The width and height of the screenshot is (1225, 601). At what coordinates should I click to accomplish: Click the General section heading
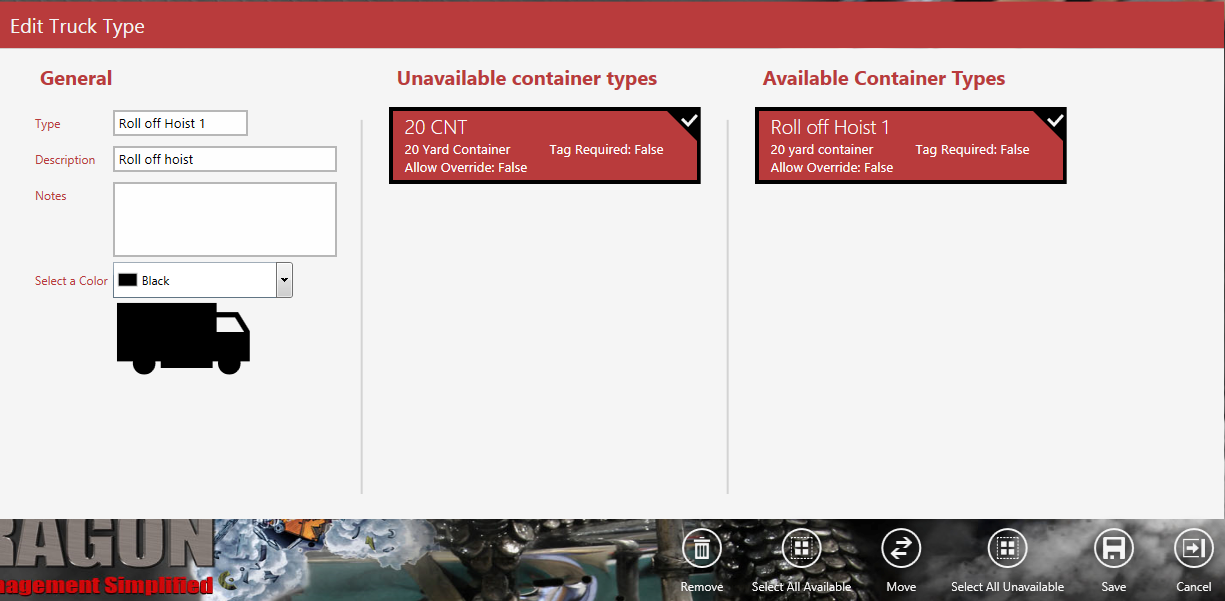(76, 78)
